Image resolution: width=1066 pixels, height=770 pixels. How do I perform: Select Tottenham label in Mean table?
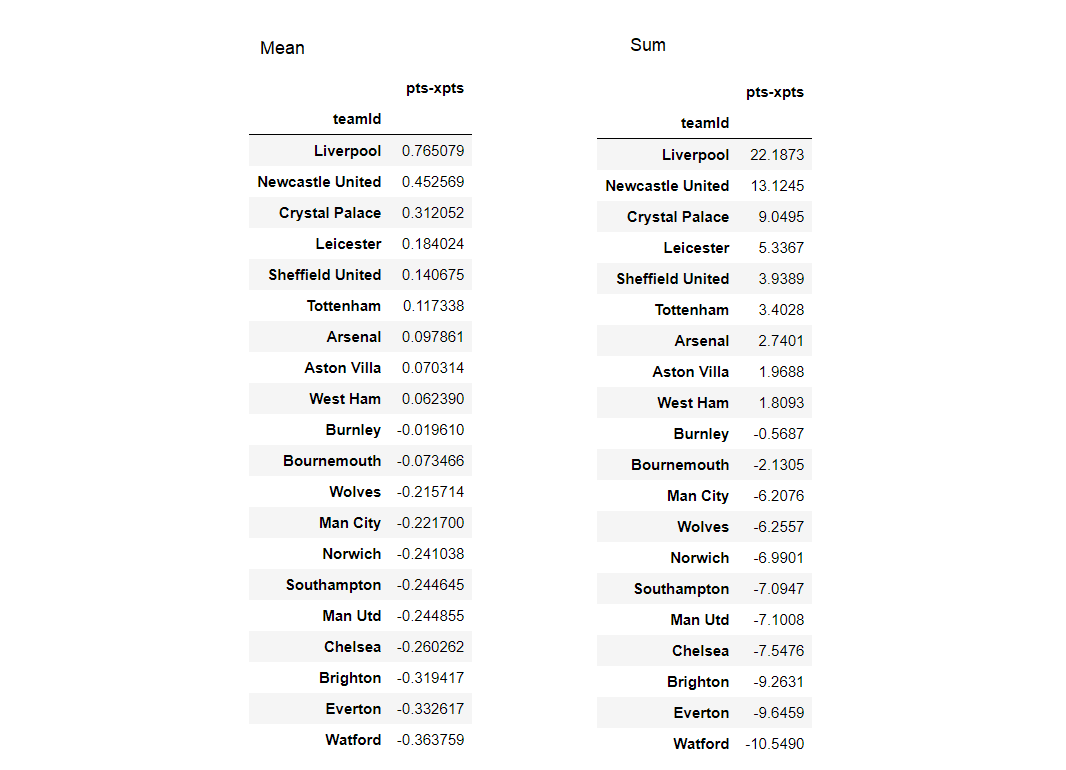pyautogui.click(x=344, y=306)
